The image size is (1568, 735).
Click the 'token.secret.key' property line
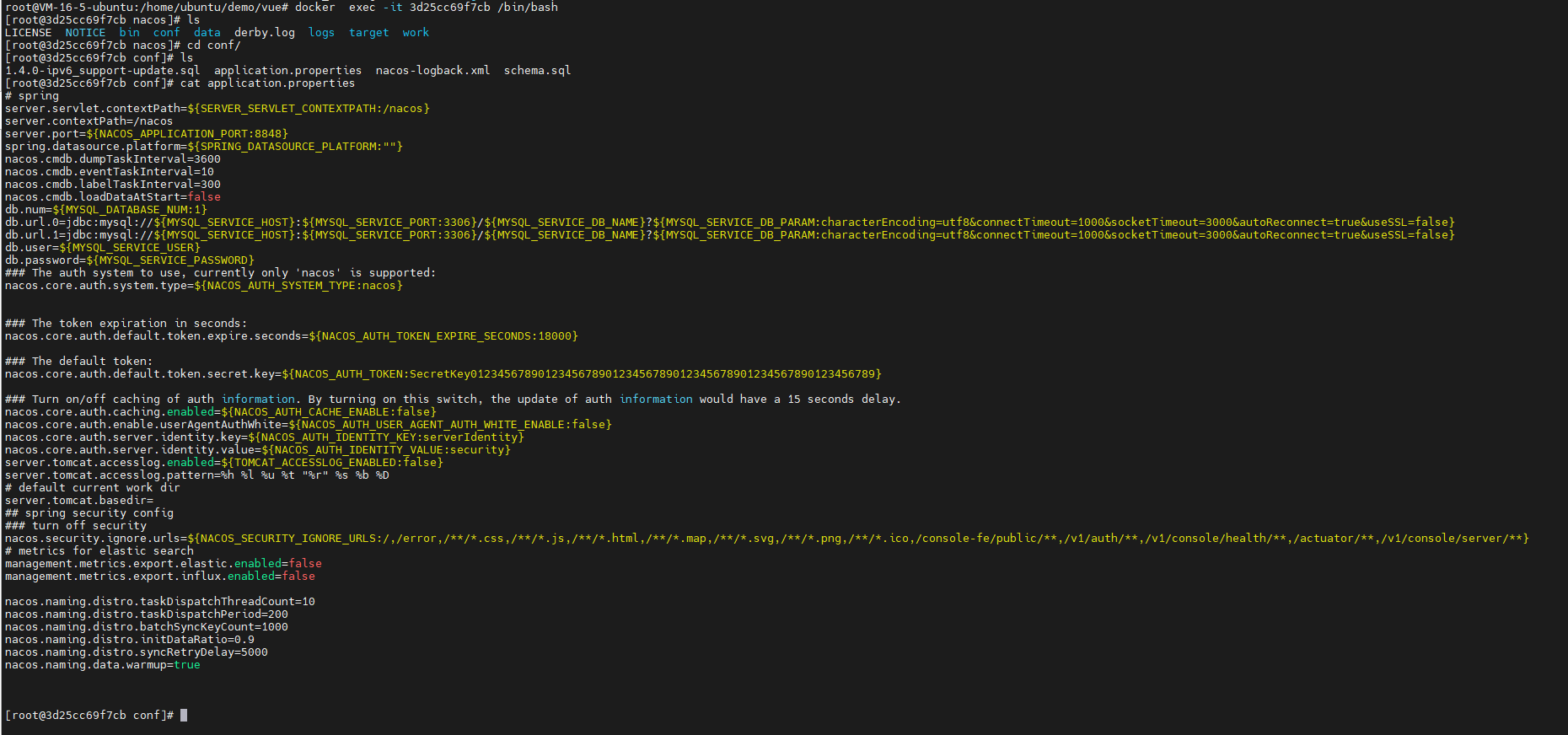[443, 374]
